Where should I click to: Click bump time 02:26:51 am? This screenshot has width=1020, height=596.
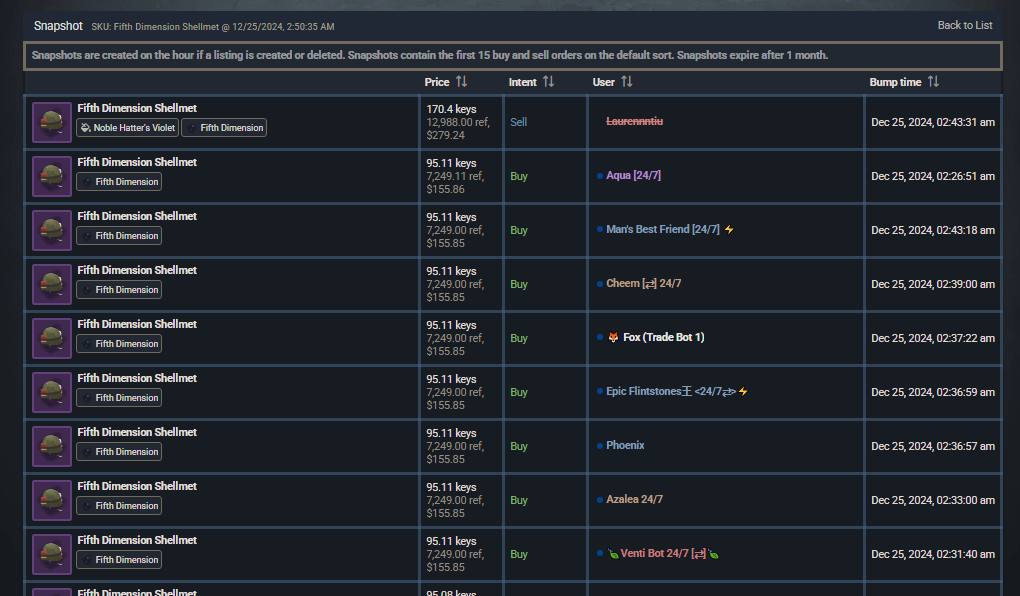click(x=933, y=176)
